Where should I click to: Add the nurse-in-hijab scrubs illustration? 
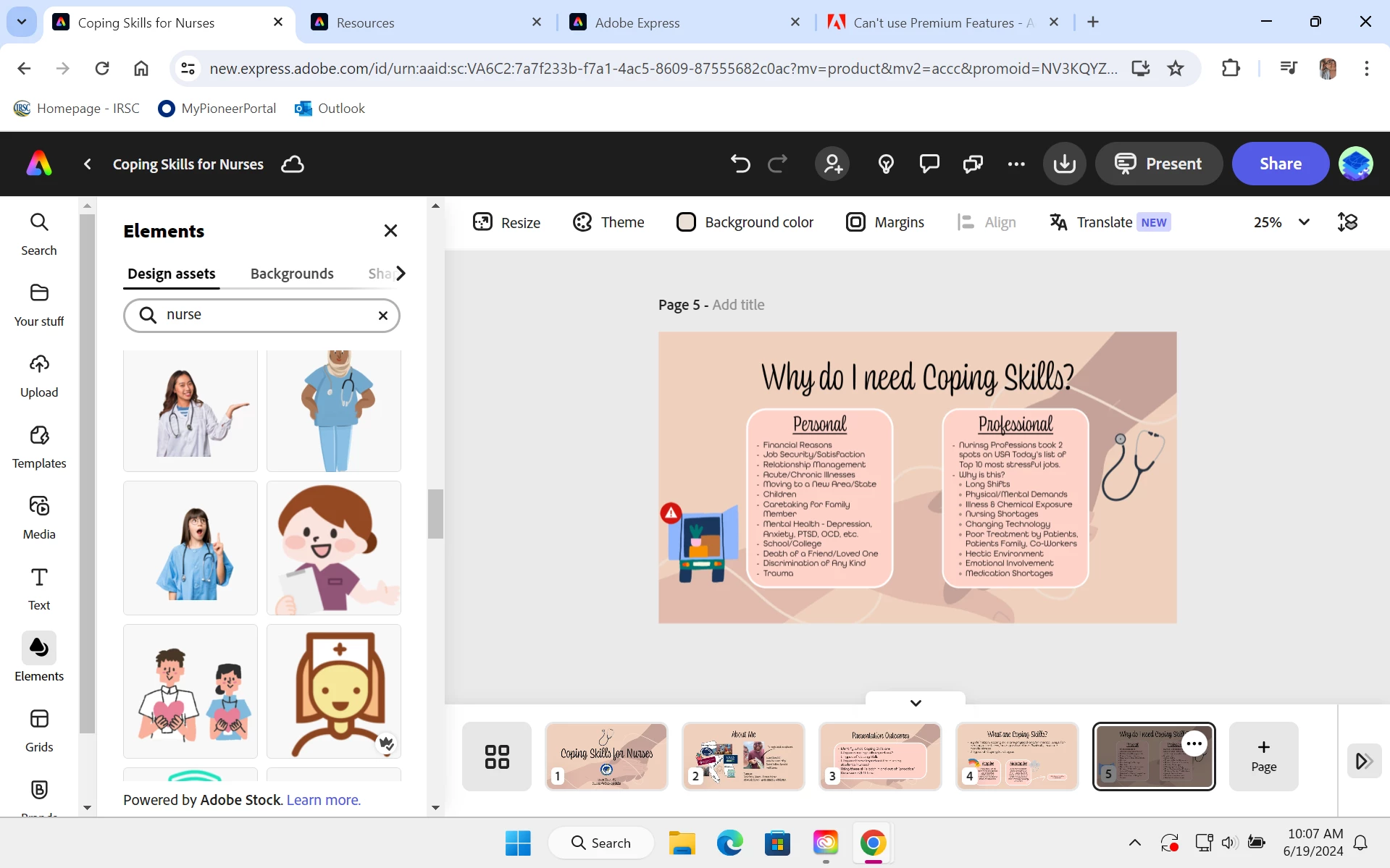point(334,410)
